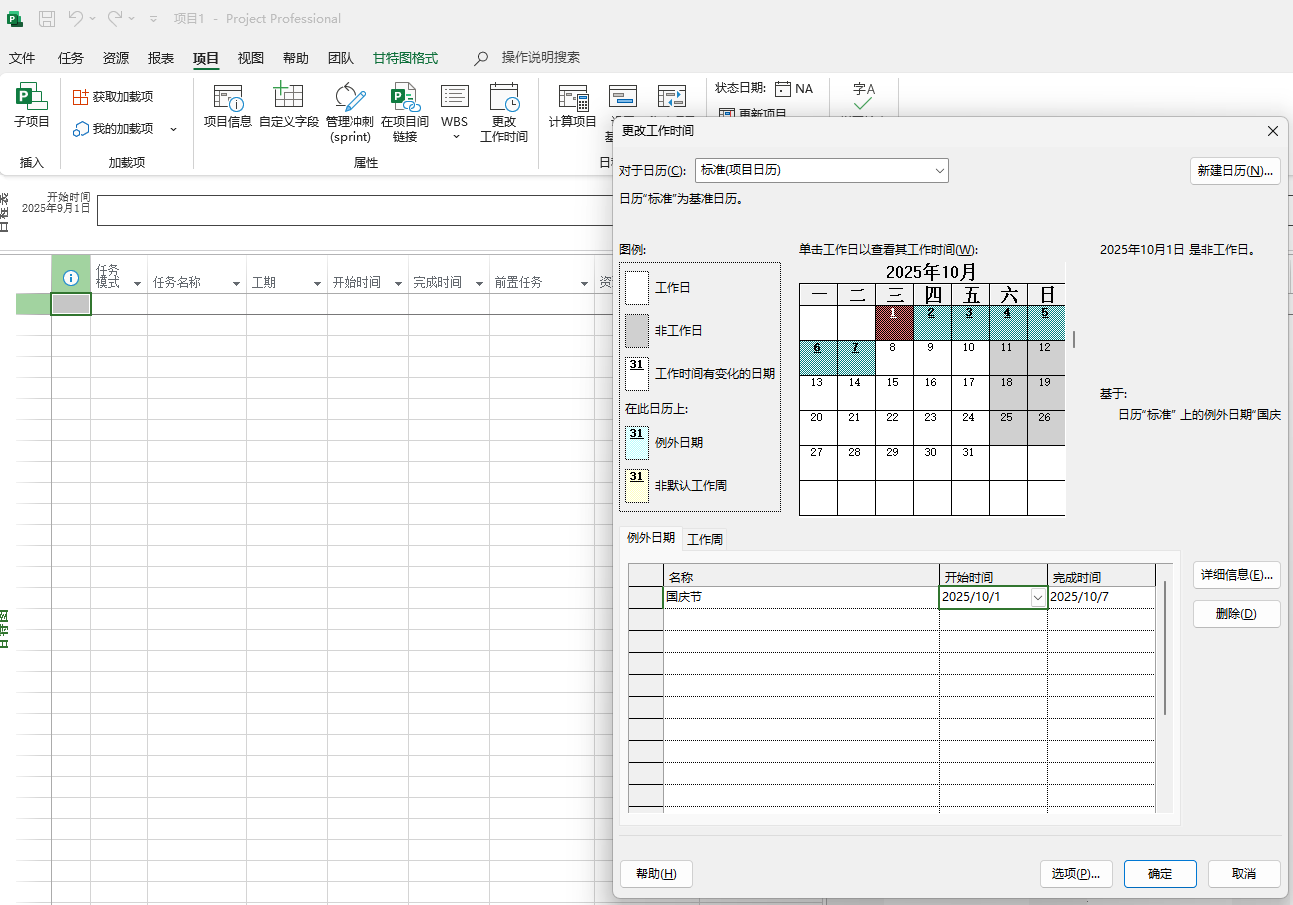Open the 任务名称 column filter arrow

click(x=236, y=284)
